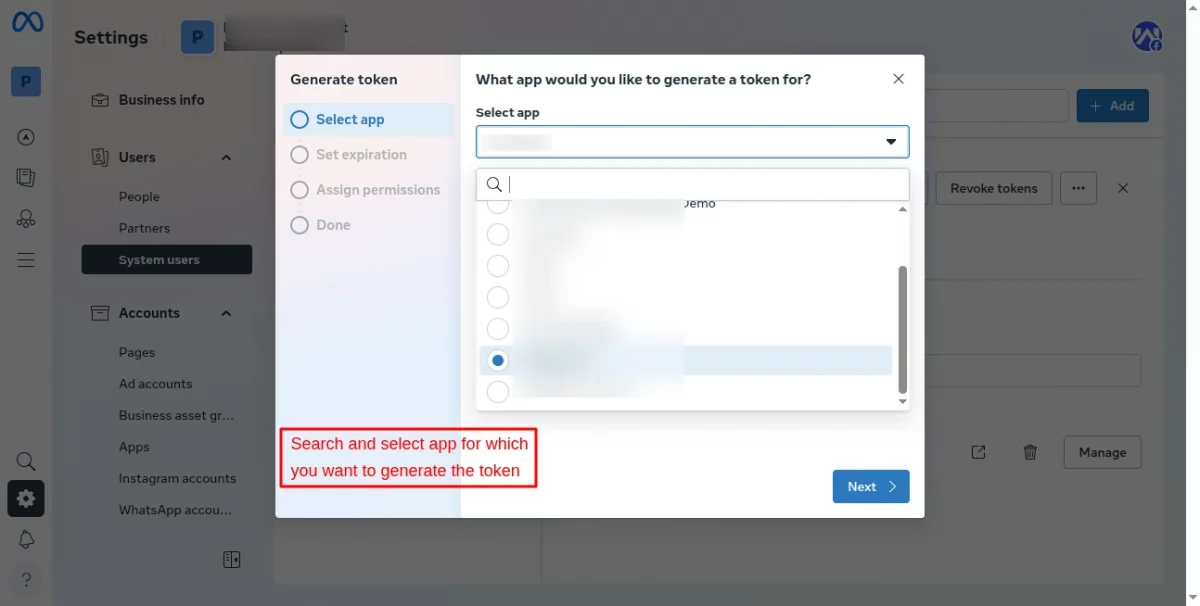Image resolution: width=1200 pixels, height=606 pixels.
Task: Select the bottom app radio in the list
Action: [497, 391]
